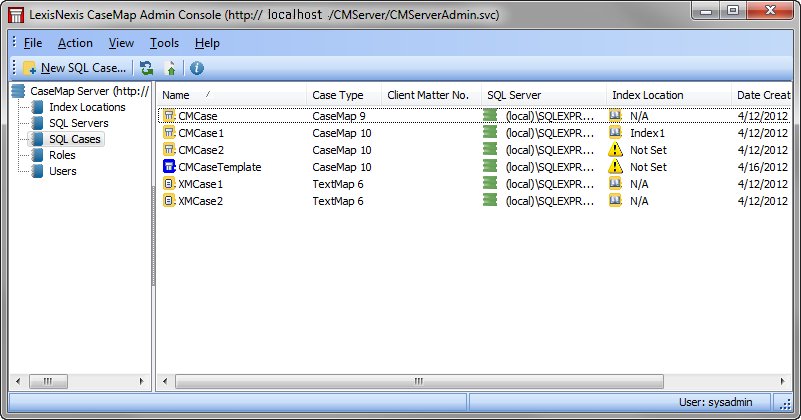The width and height of the screenshot is (801, 420).
Task: Select the XMCase1 row name
Action: (200, 184)
